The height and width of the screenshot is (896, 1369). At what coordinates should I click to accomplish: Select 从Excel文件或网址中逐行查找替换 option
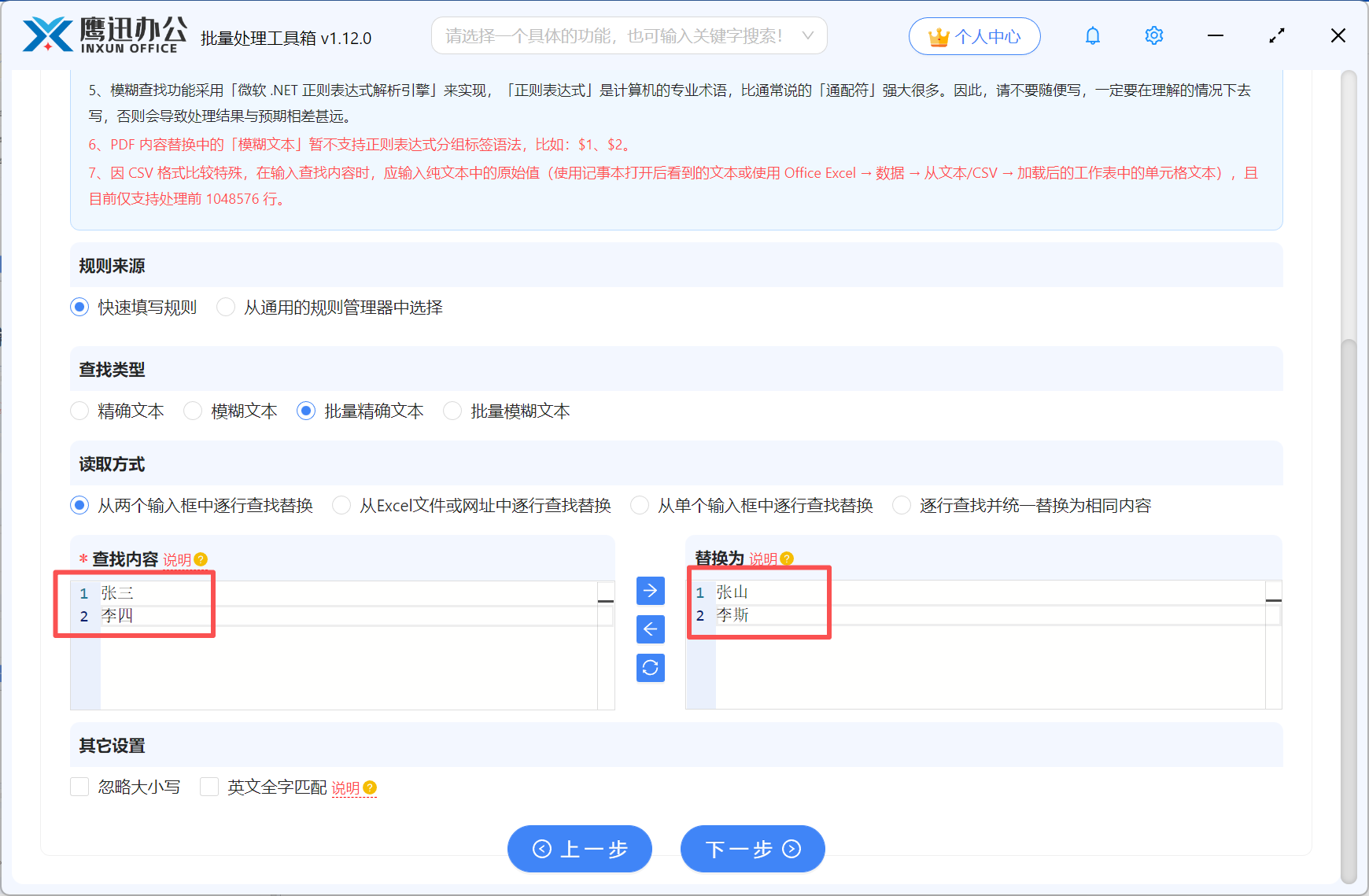click(x=341, y=505)
